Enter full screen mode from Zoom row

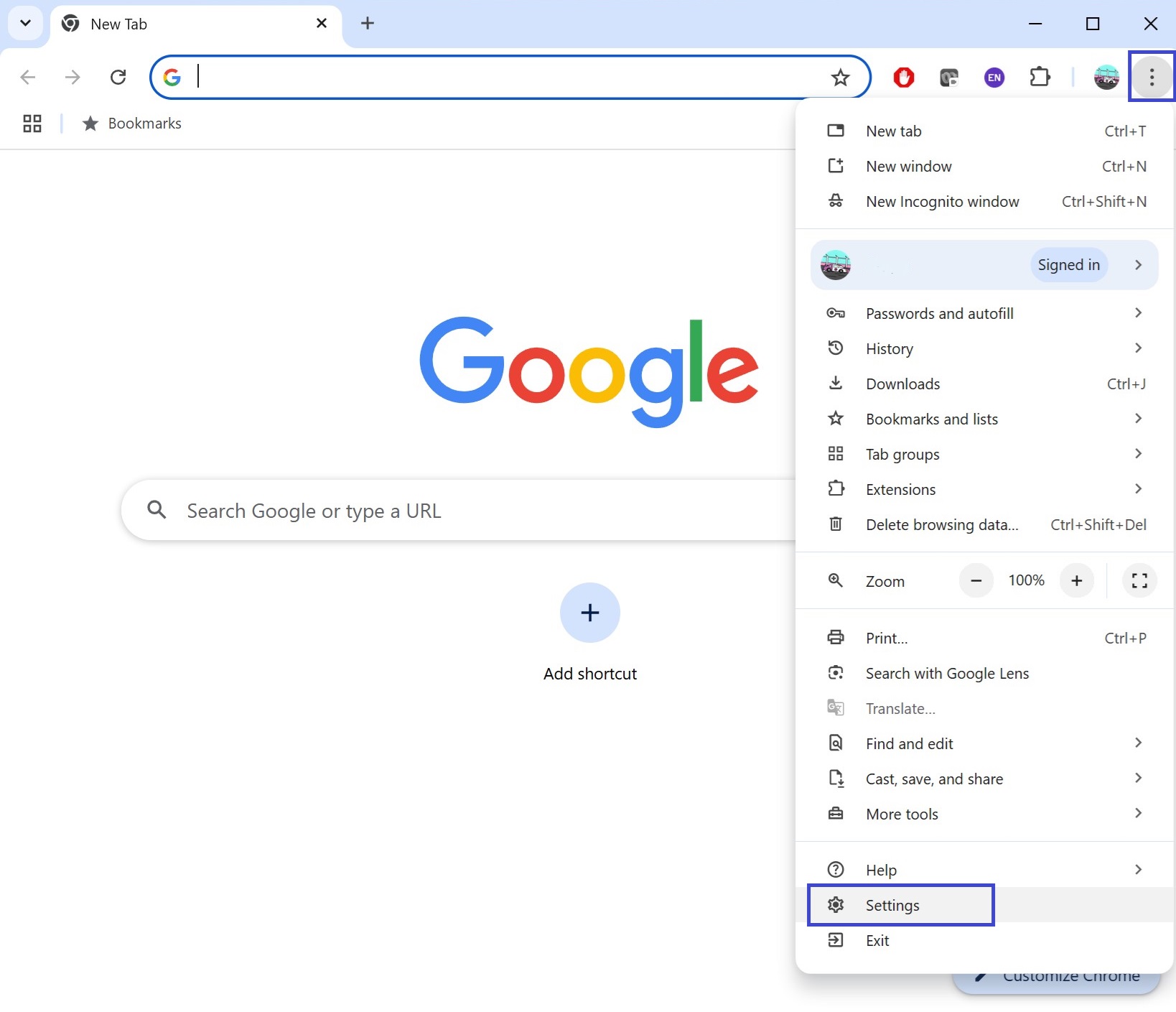[x=1139, y=580]
